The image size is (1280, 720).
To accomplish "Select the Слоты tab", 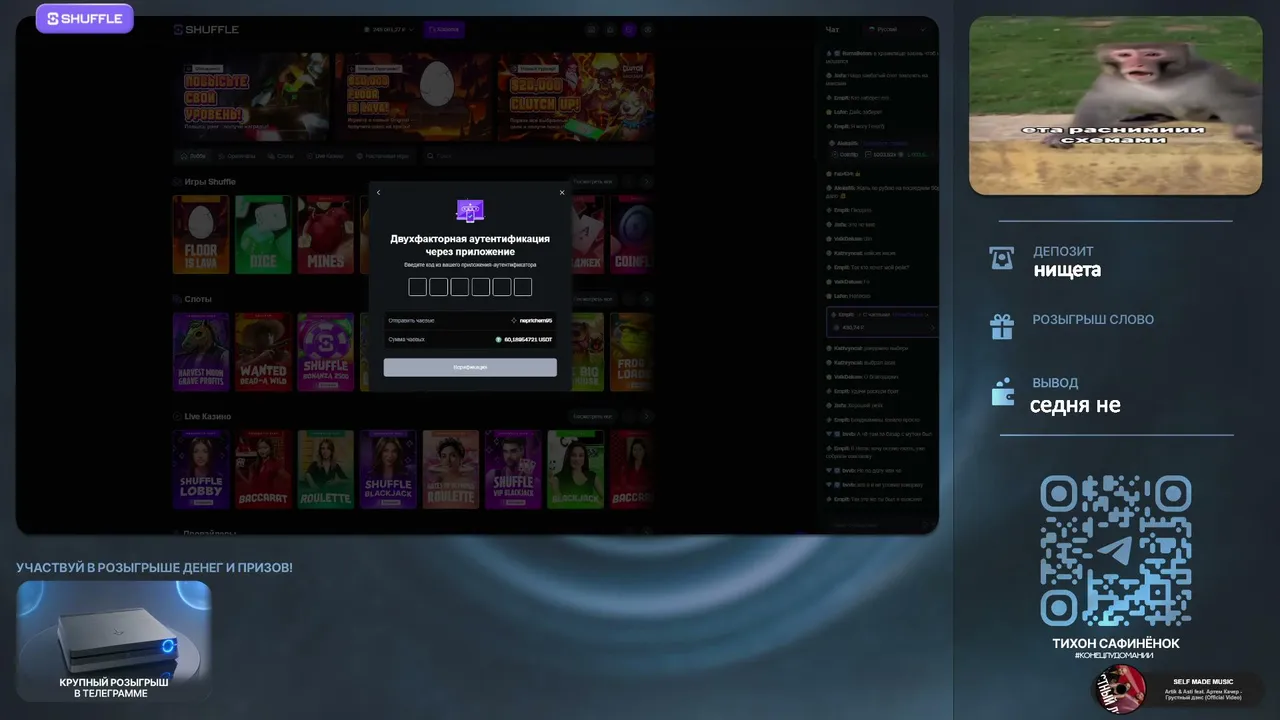I will pyautogui.click(x=282, y=156).
